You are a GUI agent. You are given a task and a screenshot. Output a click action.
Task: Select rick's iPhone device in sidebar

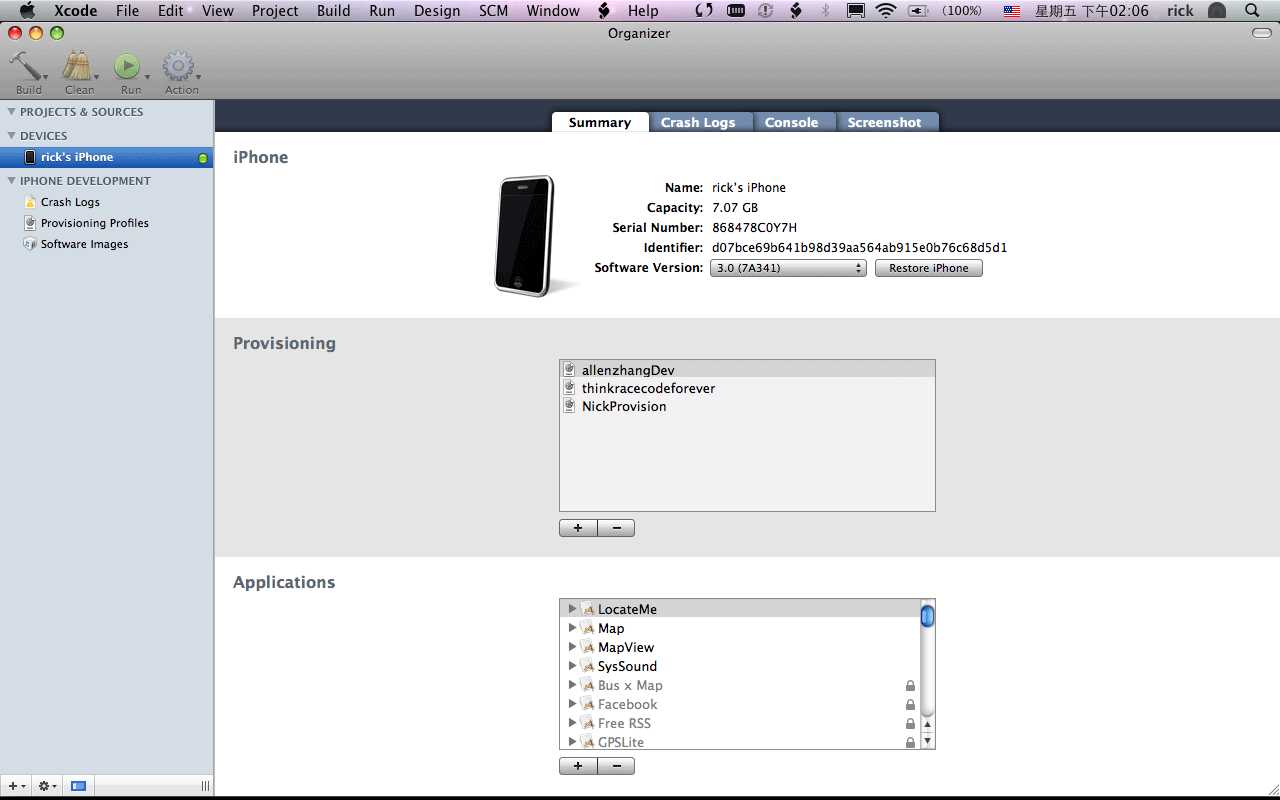coord(107,157)
